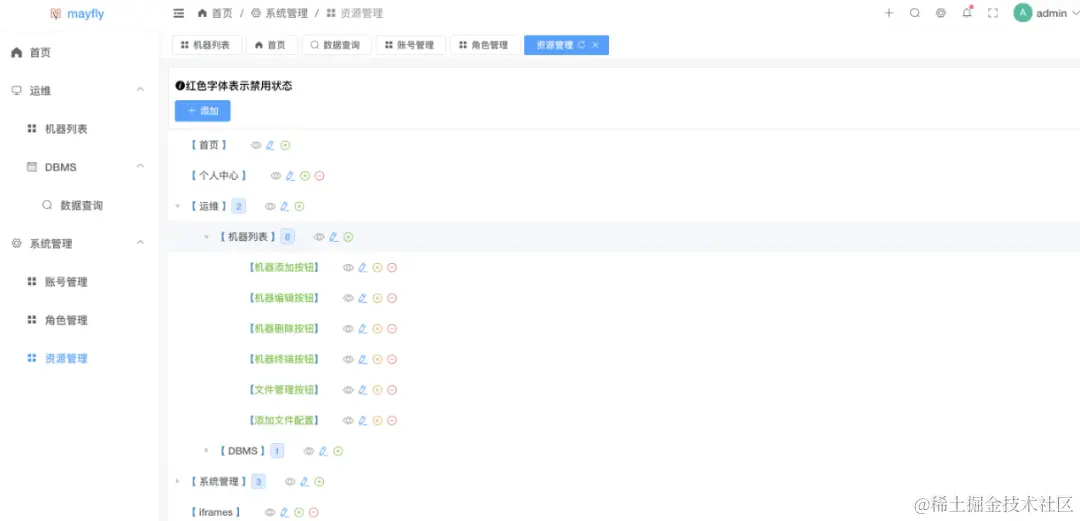Click edit icon for 机器添加按钮
This screenshot has height=521, width=1080.
(x=363, y=267)
